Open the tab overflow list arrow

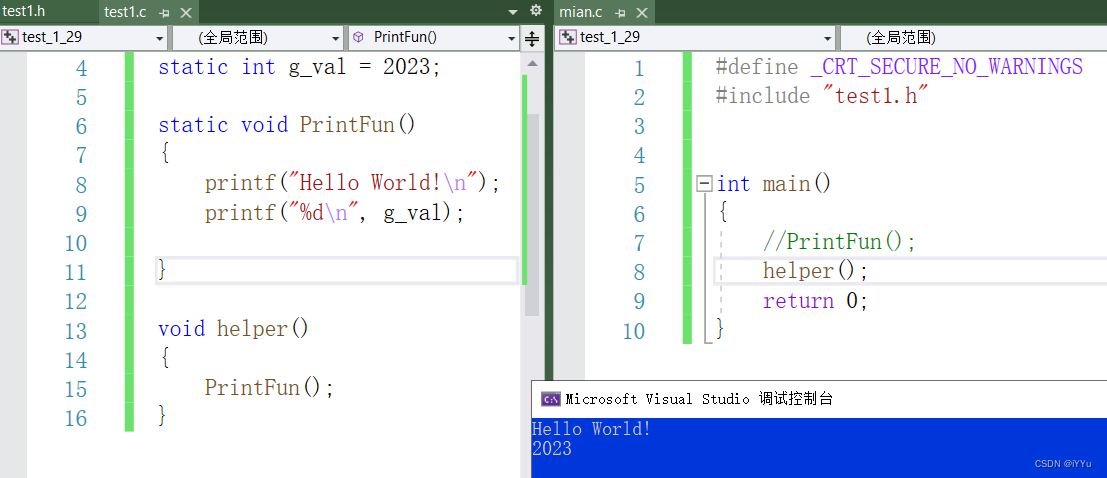click(513, 12)
